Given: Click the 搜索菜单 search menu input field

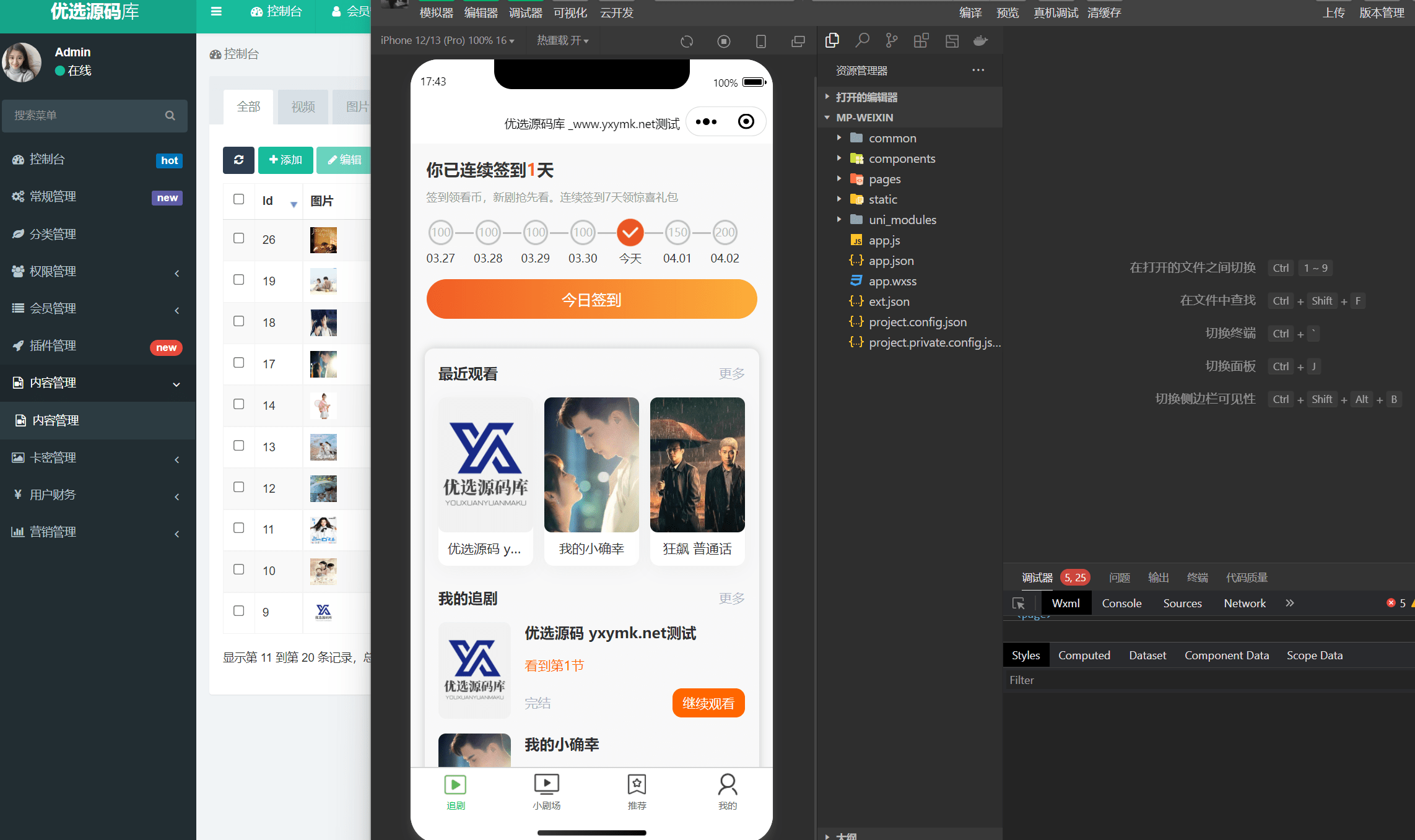Looking at the screenshot, I should pyautogui.click(x=94, y=116).
